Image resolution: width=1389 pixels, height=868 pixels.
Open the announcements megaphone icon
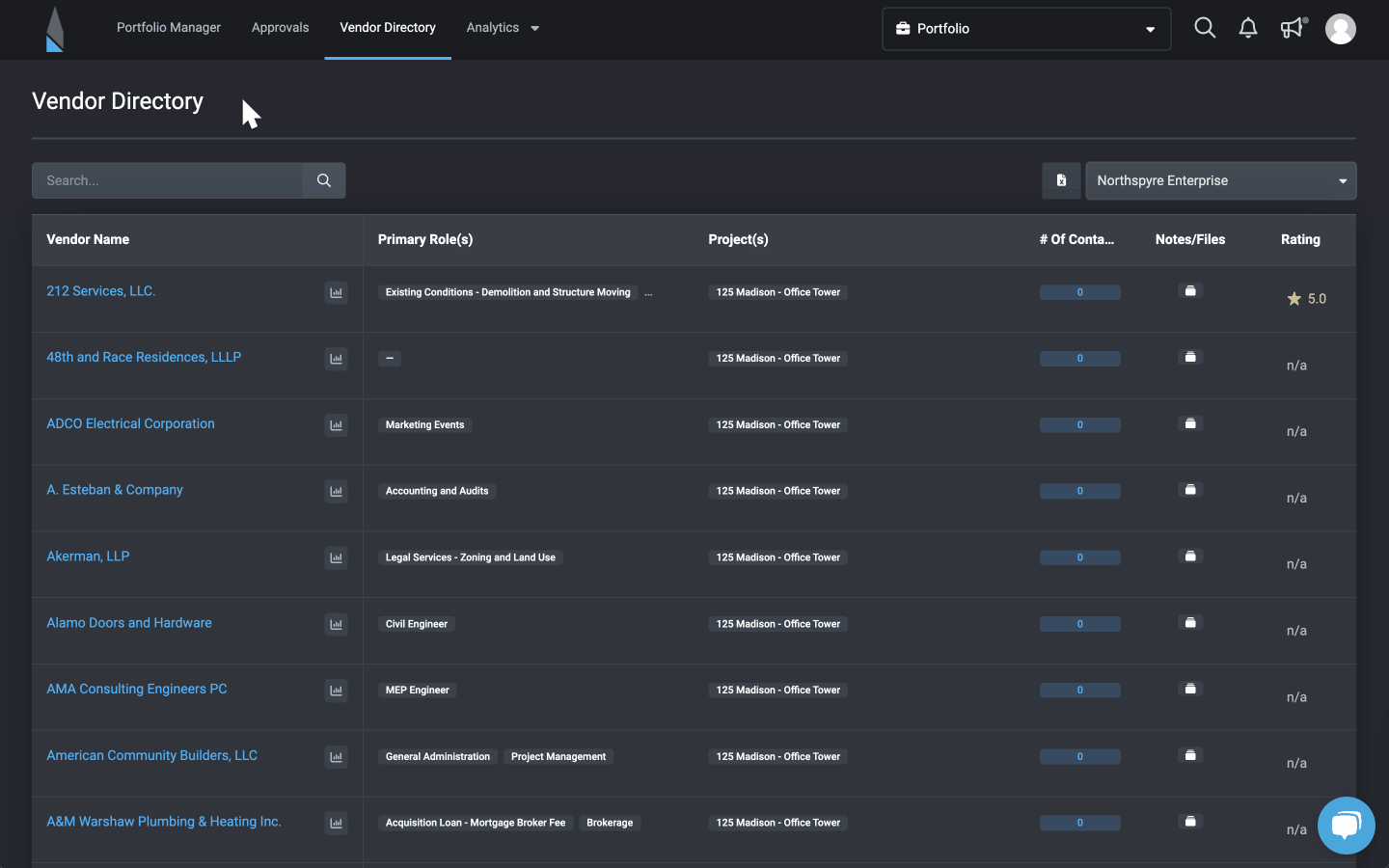pyautogui.click(x=1293, y=28)
